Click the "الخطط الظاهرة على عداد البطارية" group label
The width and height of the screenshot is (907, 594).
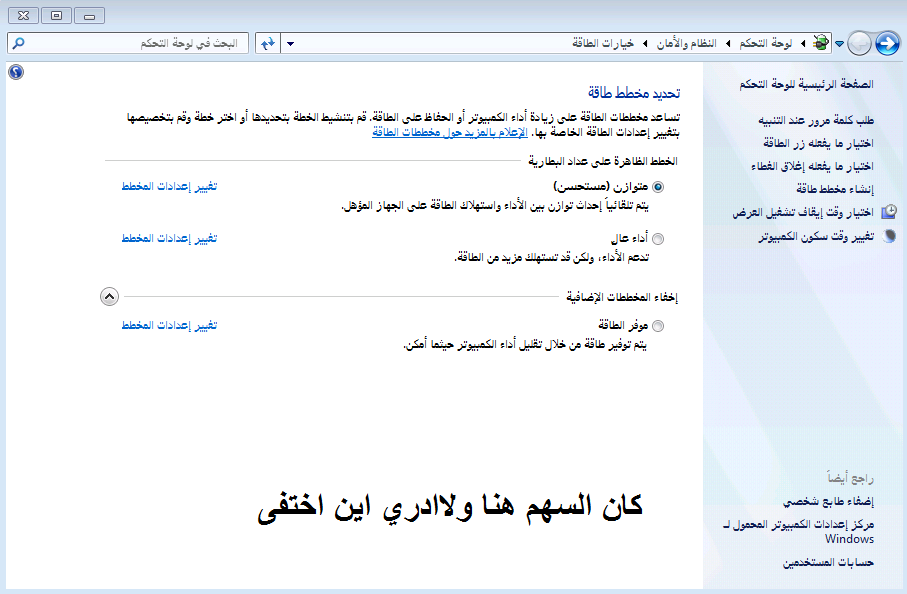[x=603, y=161]
